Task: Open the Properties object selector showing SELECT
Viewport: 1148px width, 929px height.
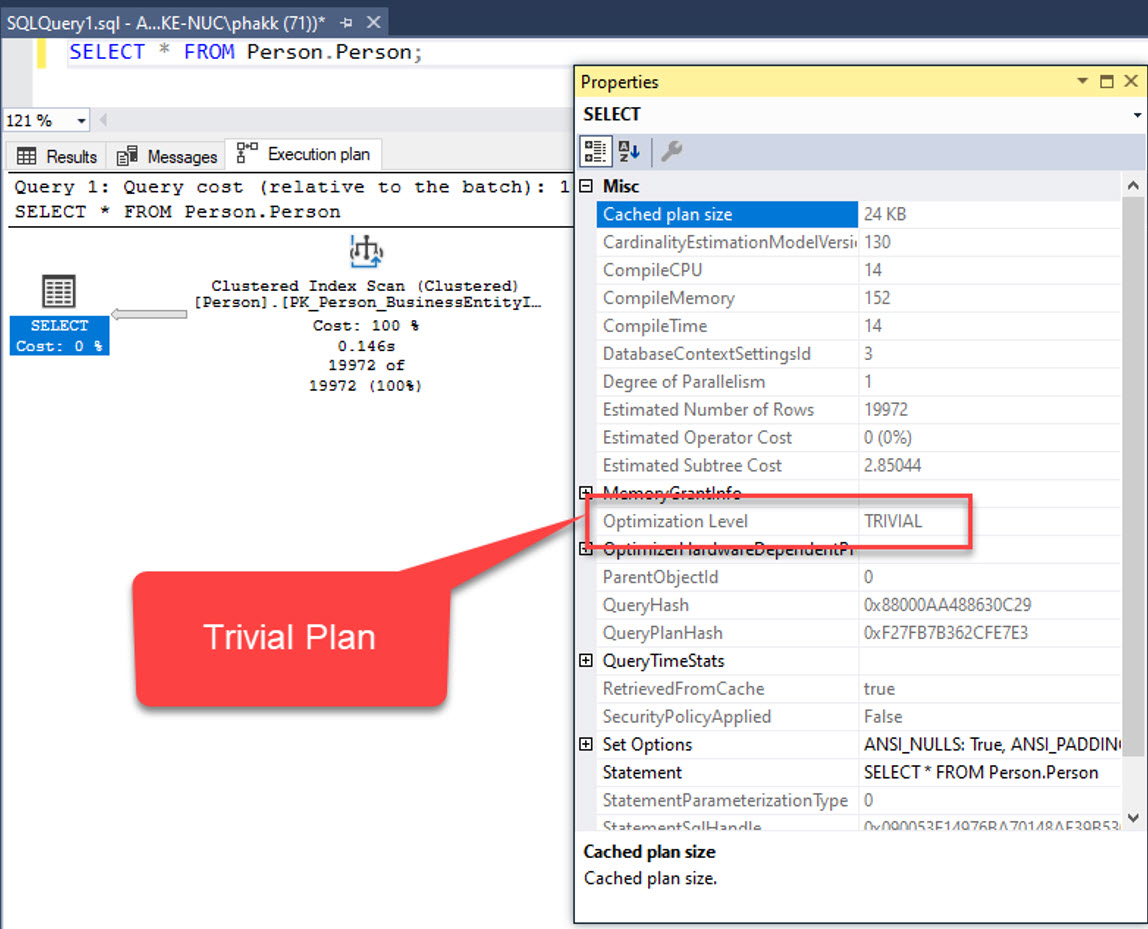Action: pyautogui.click(x=1135, y=114)
